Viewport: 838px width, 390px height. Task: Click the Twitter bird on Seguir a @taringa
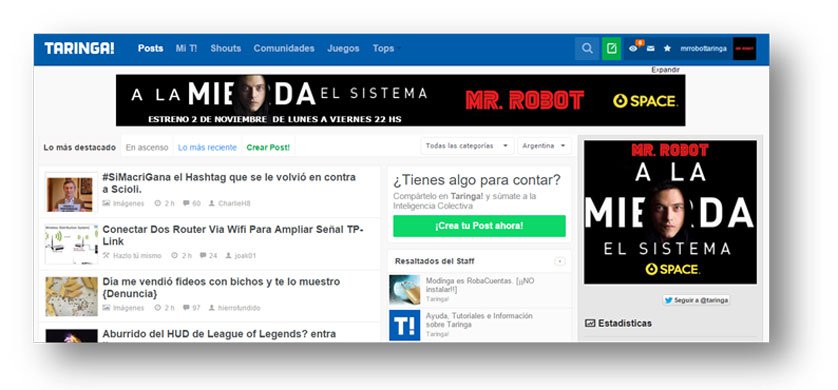(x=669, y=300)
